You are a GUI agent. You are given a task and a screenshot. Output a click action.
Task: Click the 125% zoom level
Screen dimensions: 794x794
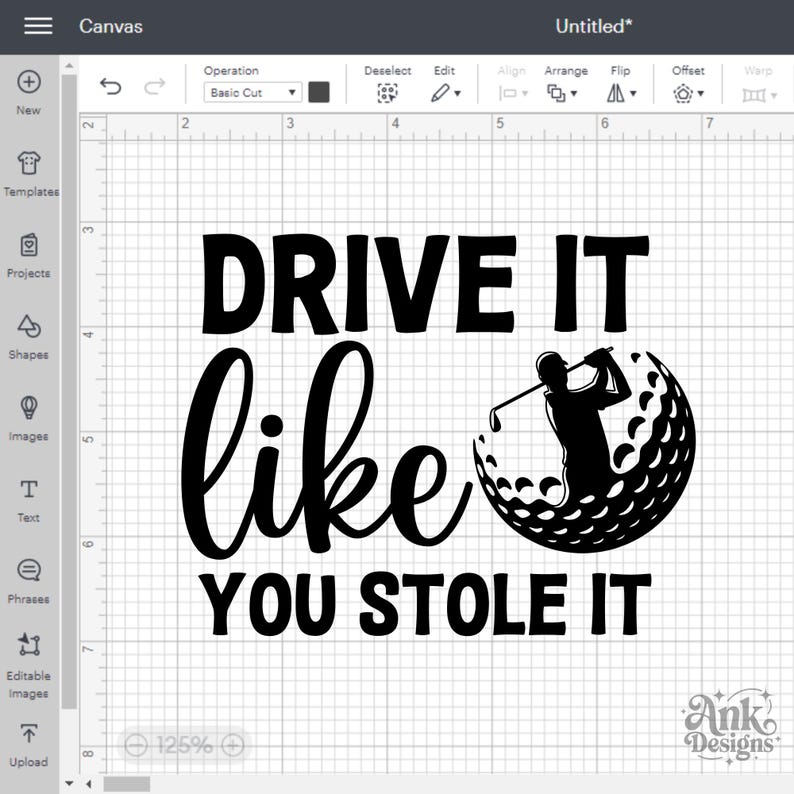[x=184, y=745]
